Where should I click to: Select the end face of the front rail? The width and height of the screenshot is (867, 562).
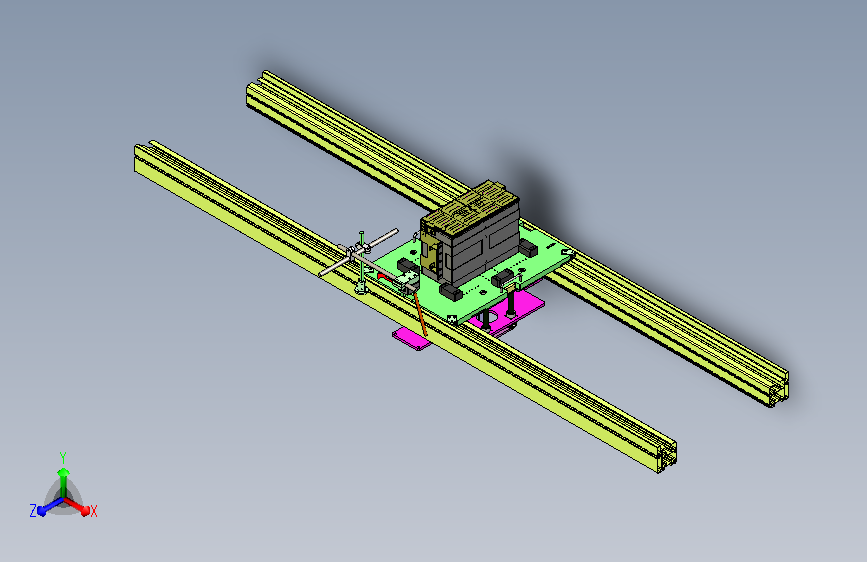pyautogui.click(x=666, y=458)
